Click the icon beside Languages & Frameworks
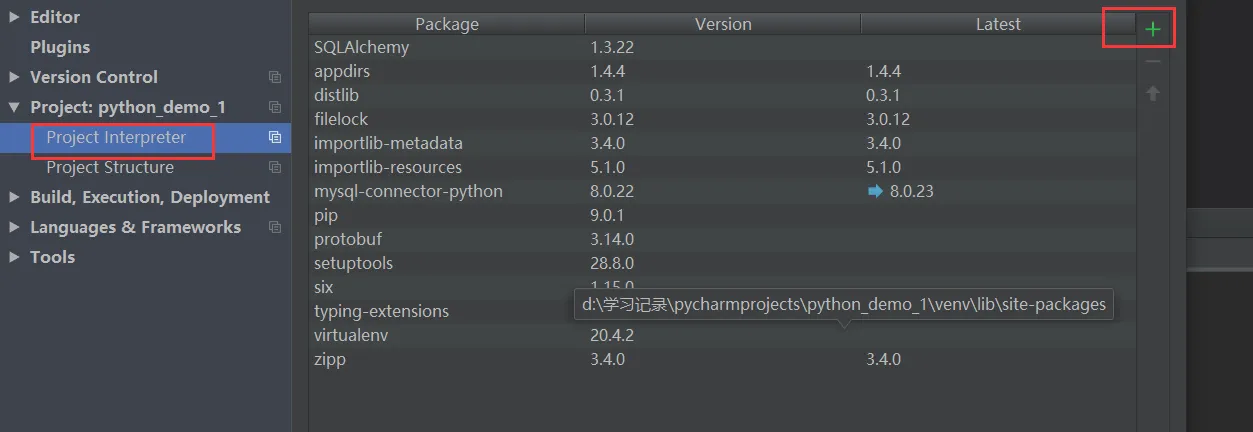 (x=275, y=227)
